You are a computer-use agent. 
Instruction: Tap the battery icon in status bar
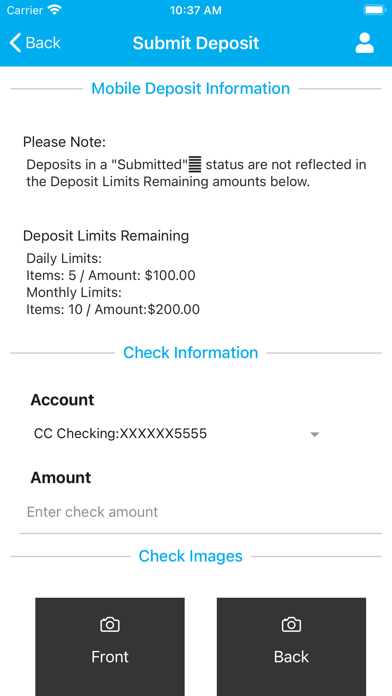click(374, 10)
